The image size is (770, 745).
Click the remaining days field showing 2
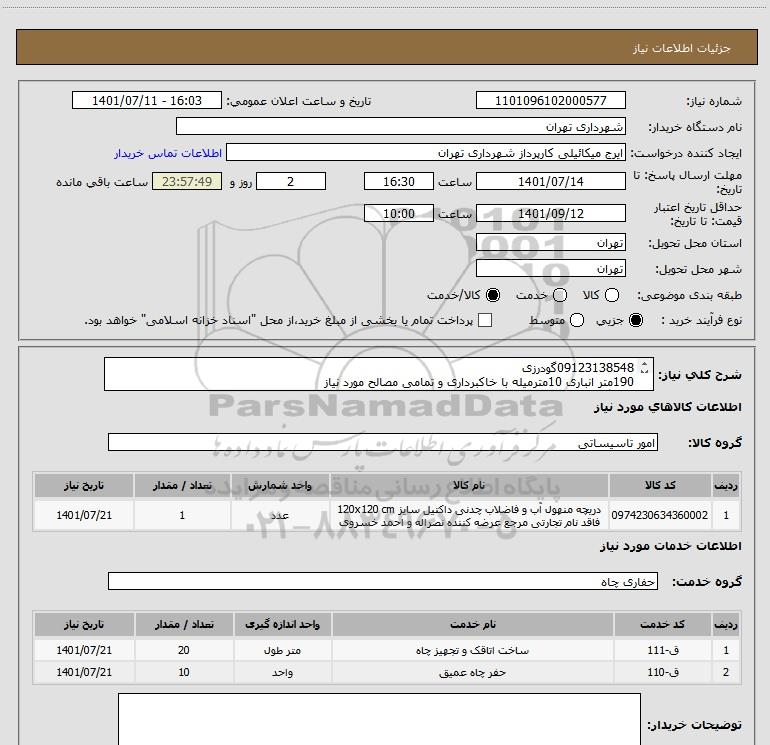tap(291, 181)
